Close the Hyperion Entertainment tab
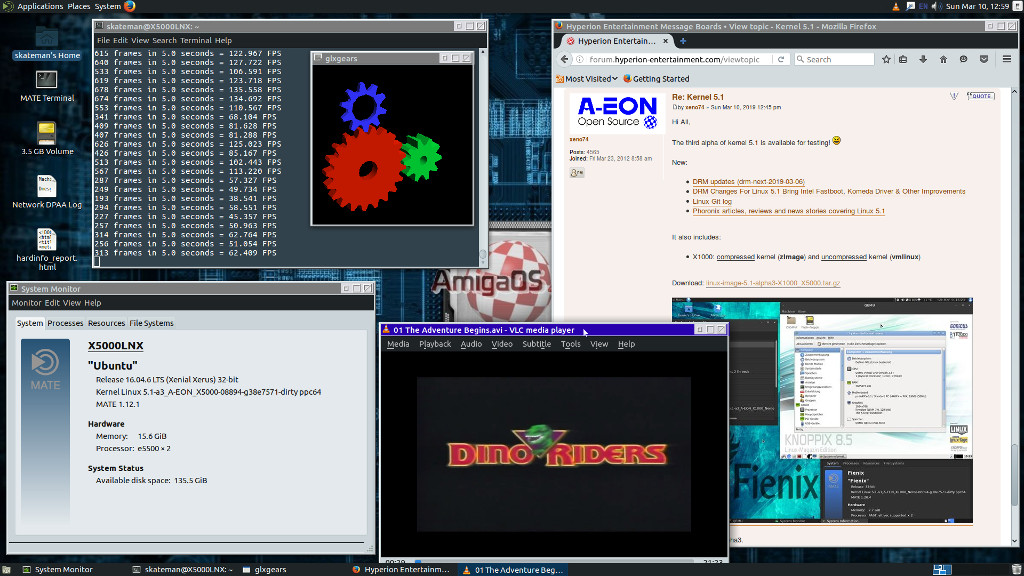The image size is (1024, 576). pyautogui.click(x=665, y=40)
